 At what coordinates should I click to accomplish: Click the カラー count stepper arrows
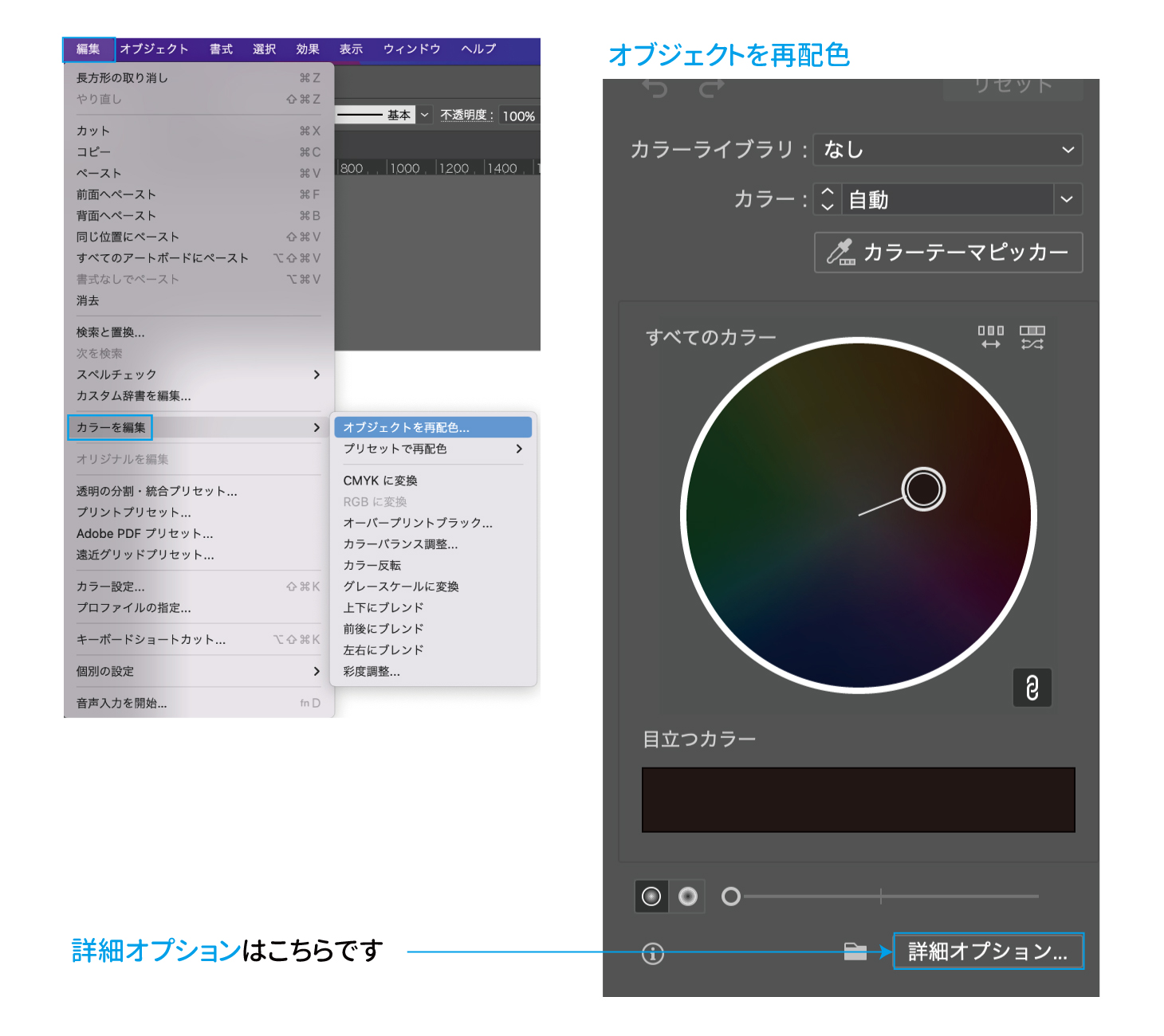(x=828, y=199)
